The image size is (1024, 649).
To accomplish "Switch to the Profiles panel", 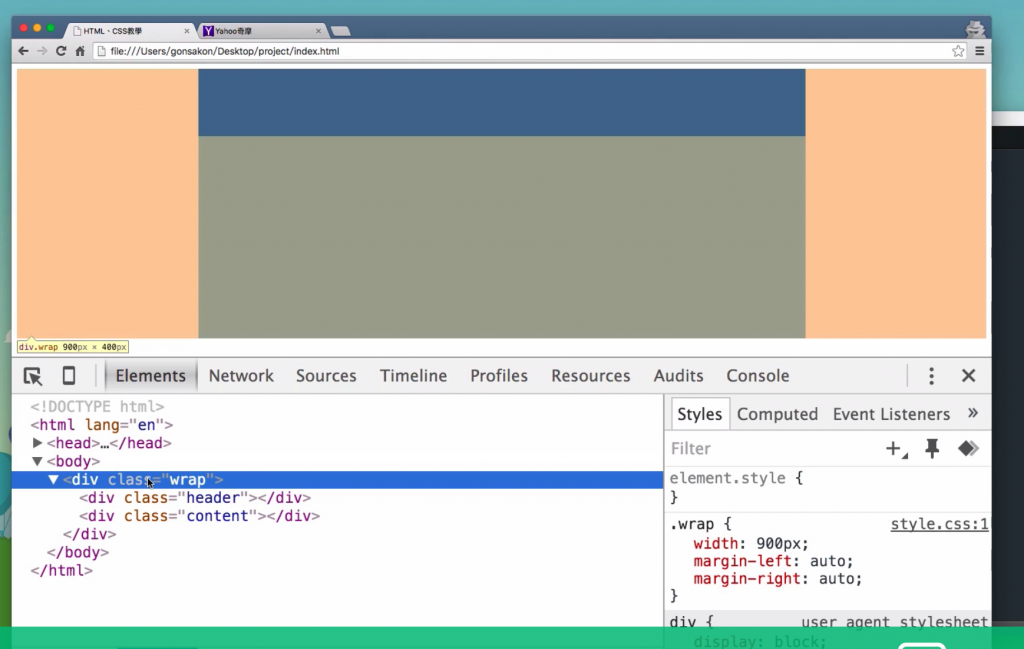I will click(x=499, y=375).
